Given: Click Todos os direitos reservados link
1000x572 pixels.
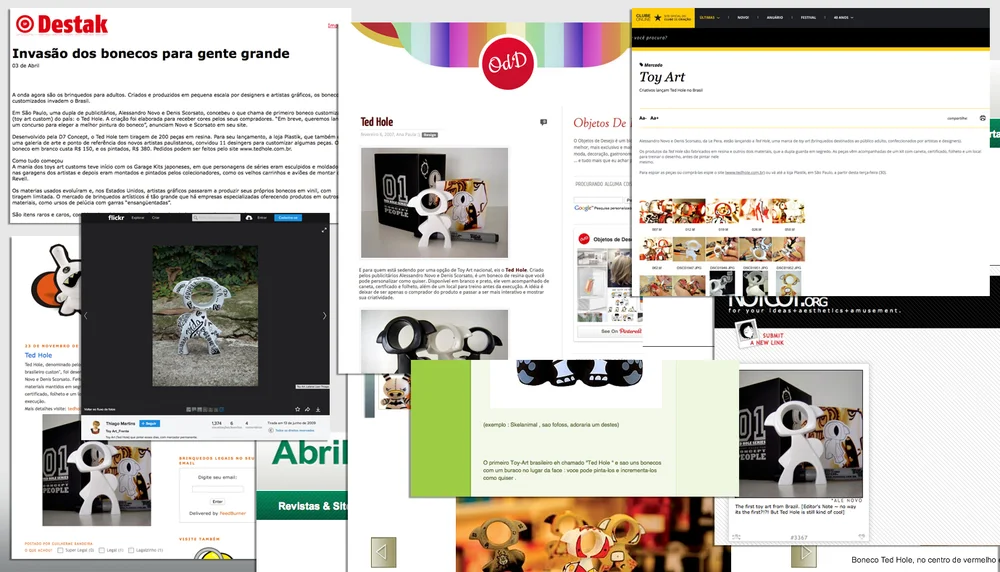Looking at the screenshot, I should point(295,430).
